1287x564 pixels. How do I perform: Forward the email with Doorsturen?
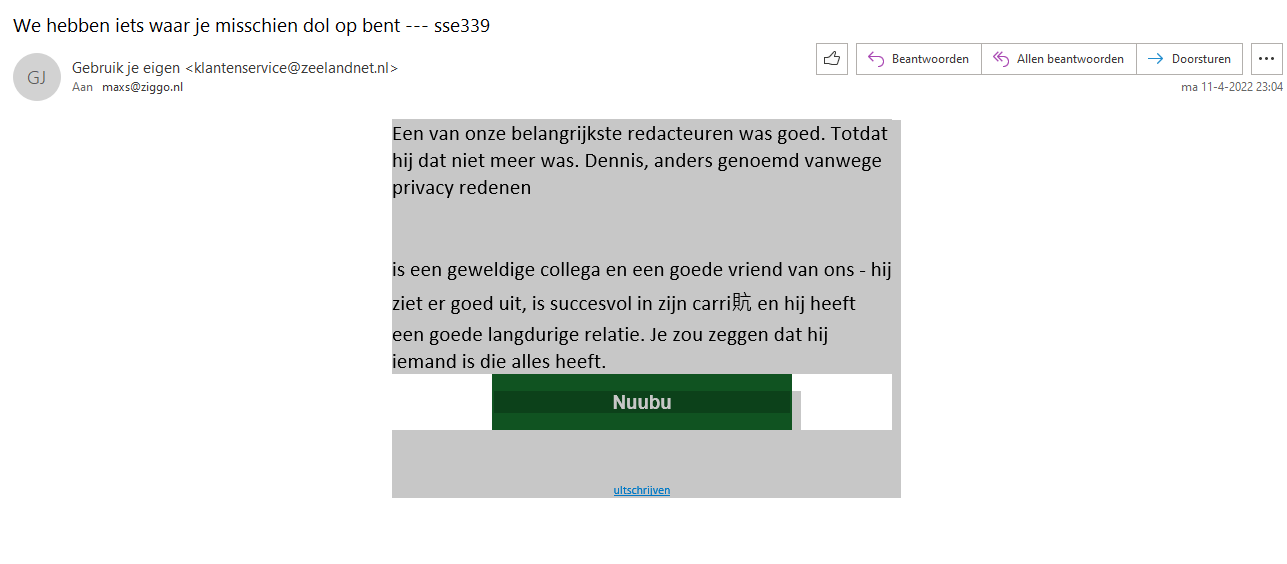pyautogui.click(x=1190, y=59)
